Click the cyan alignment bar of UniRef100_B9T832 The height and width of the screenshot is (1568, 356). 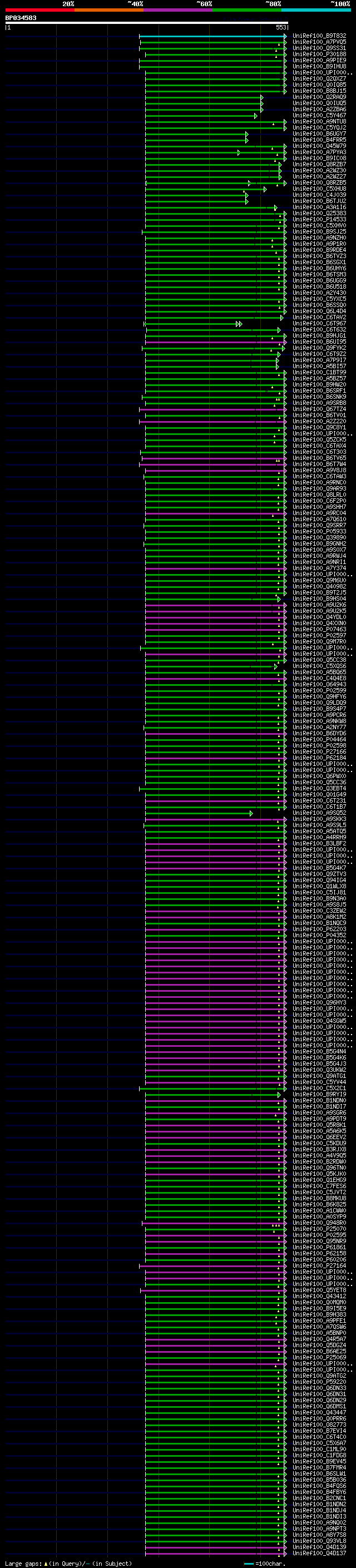212,37
